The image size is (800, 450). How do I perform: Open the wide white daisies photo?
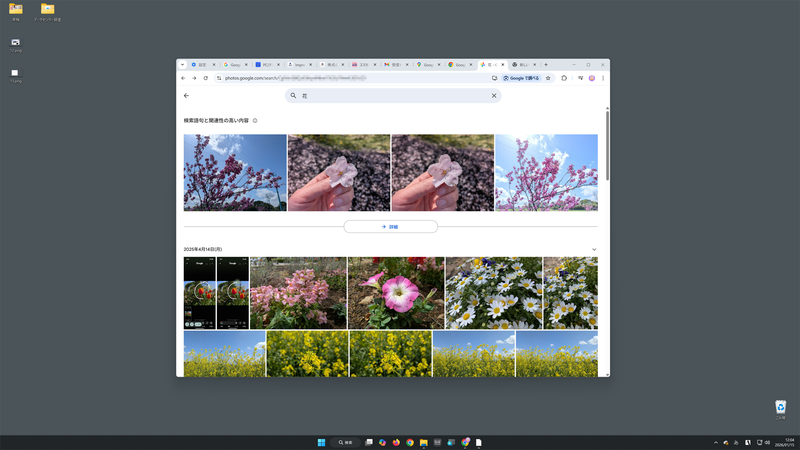click(x=494, y=293)
